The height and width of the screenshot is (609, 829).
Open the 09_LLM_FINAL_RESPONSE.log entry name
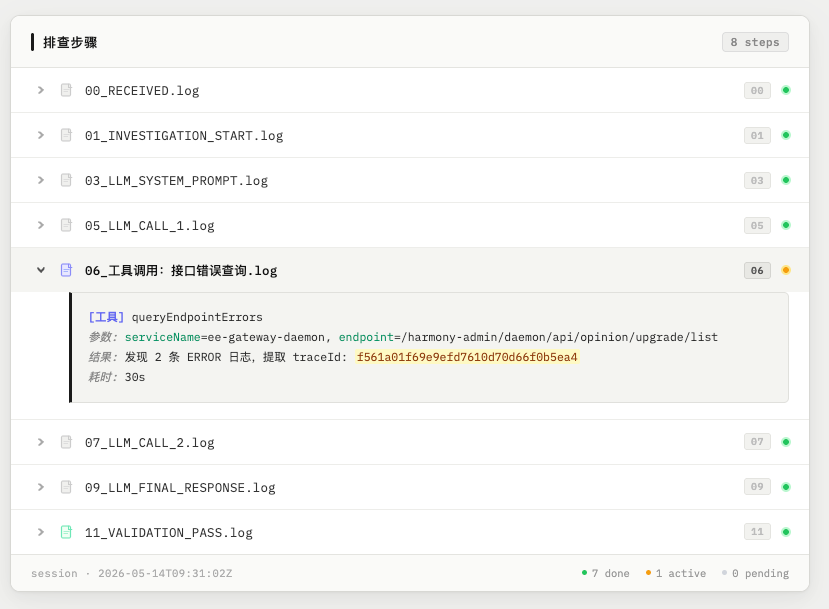coord(180,487)
